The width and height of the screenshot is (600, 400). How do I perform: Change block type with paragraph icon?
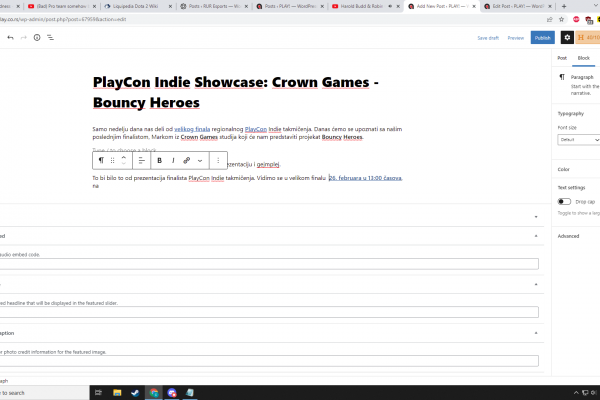(101, 160)
